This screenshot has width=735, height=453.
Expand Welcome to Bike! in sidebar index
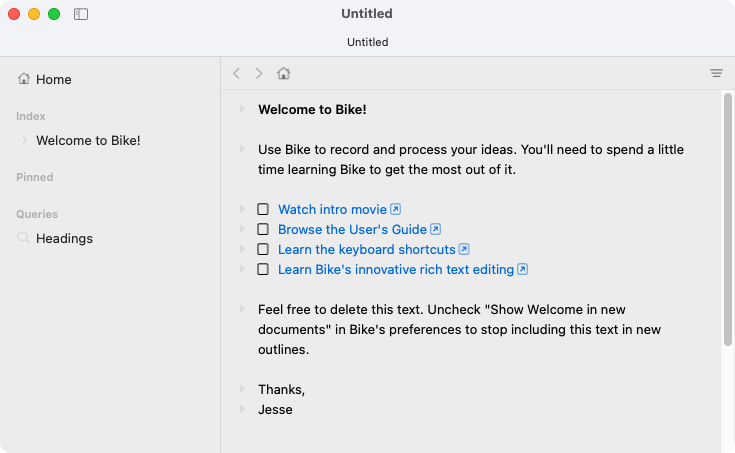click(x=24, y=140)
